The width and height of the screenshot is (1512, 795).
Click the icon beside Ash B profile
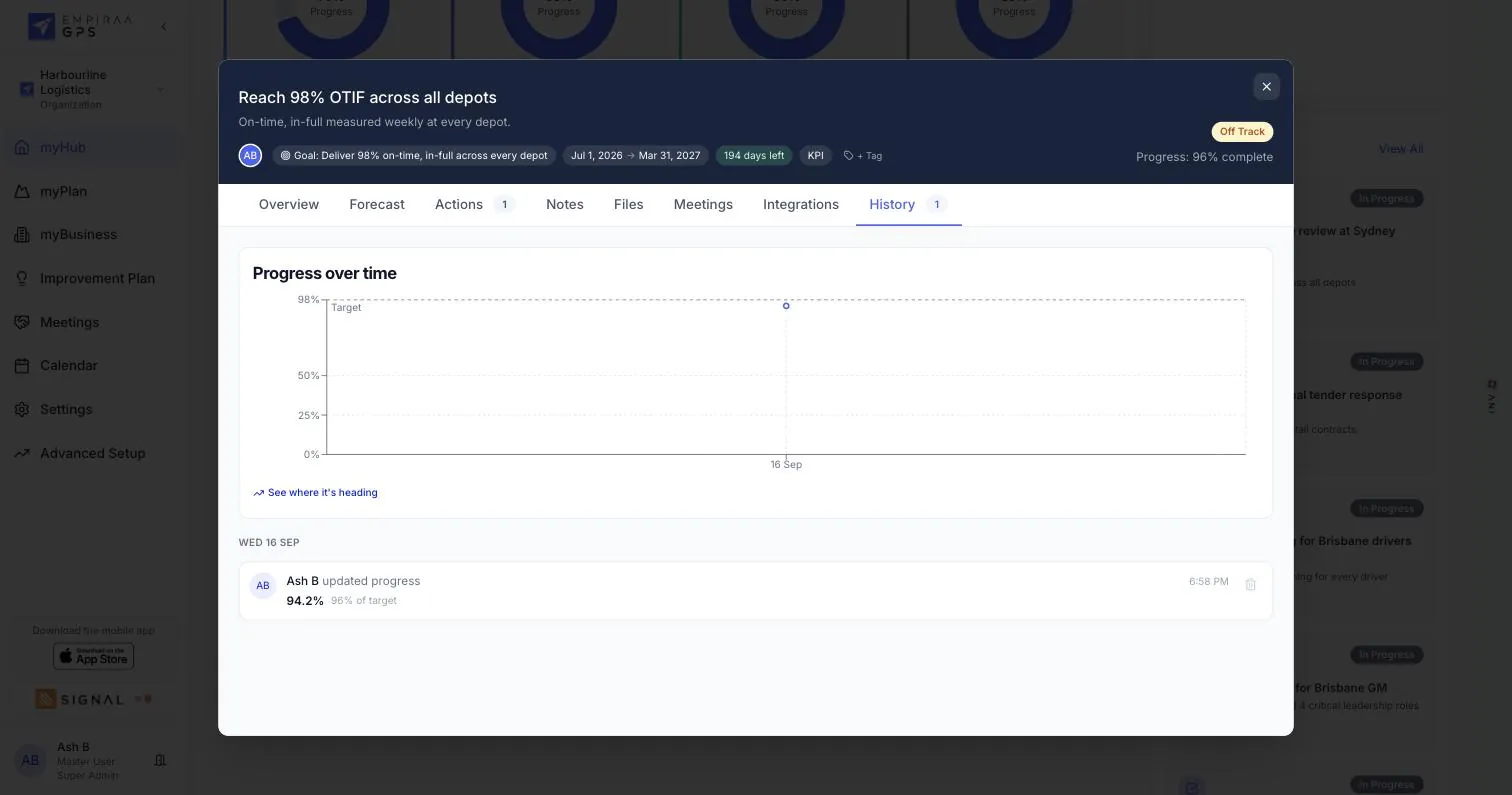point(160,760)
